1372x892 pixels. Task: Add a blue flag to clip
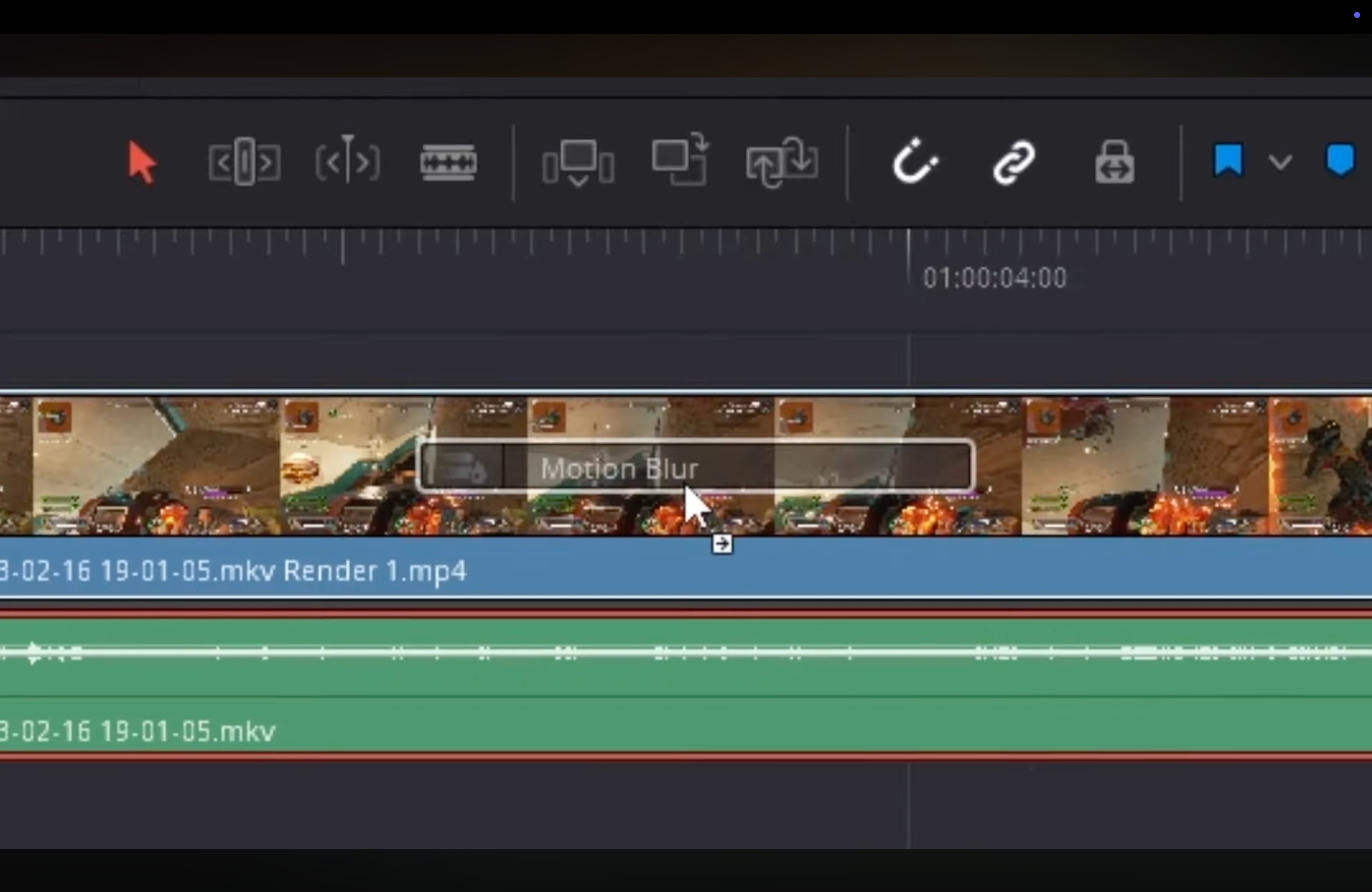1228,160
